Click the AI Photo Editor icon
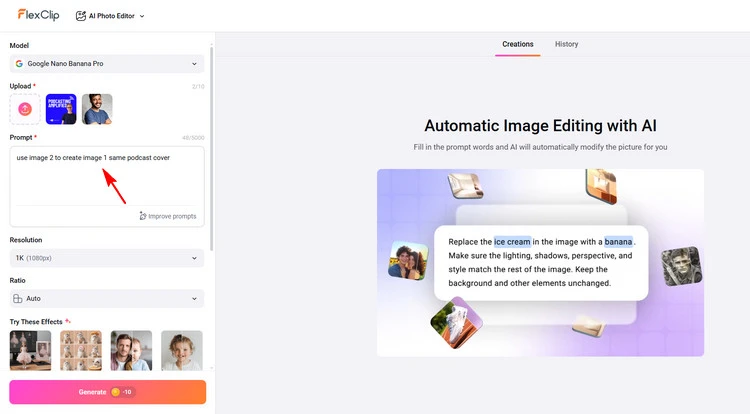This screenshot has height=414, width=750. pos(81,16)
